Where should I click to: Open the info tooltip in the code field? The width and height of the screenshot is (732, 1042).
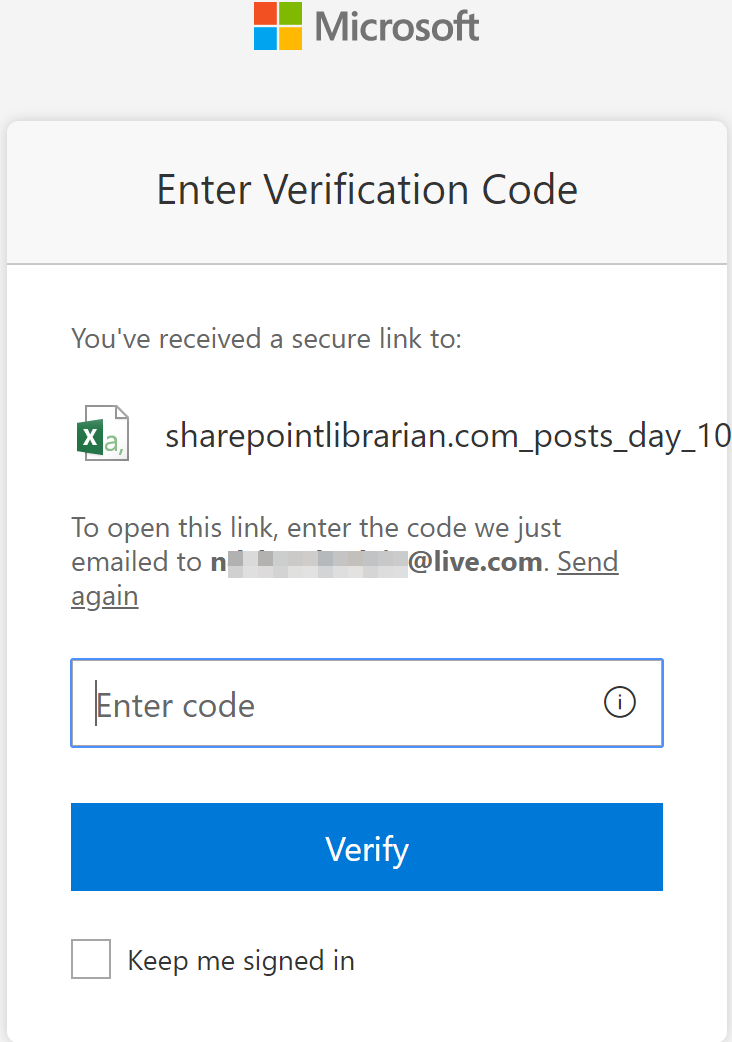point(619,703)
